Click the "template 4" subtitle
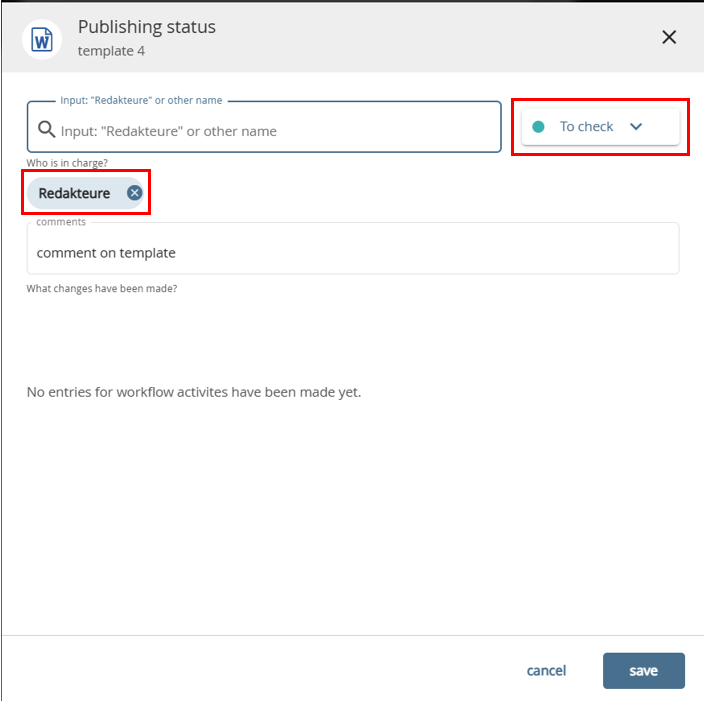Viewport: 704px width, 701px height. tap(111, 50)
